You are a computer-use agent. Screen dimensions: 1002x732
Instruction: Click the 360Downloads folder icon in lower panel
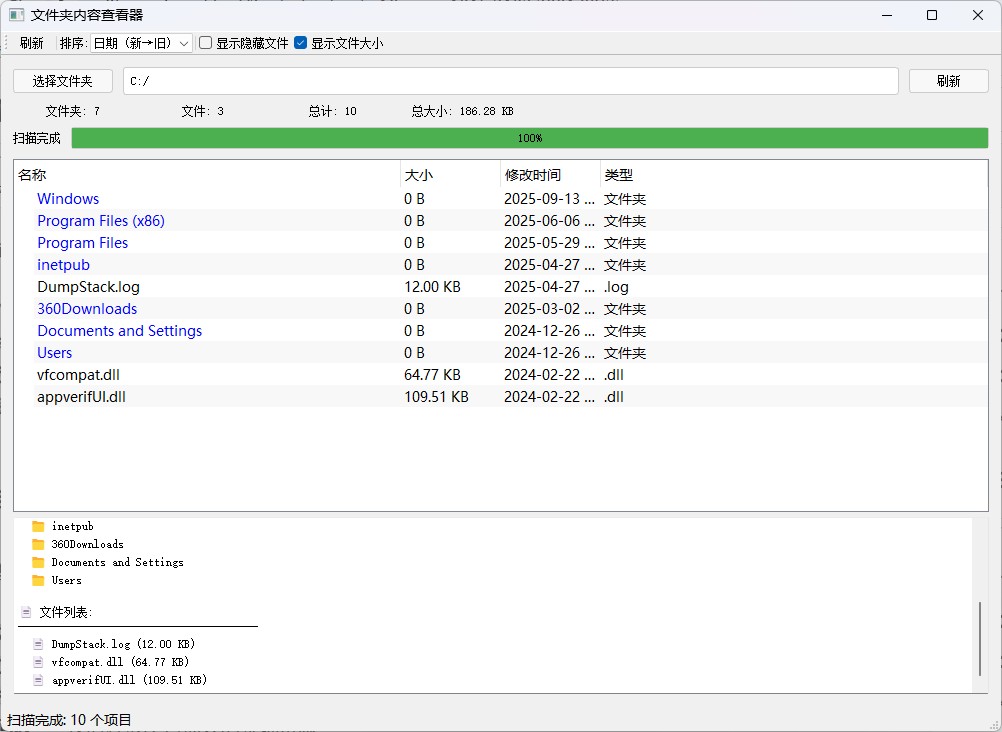(x=38, y=544)
